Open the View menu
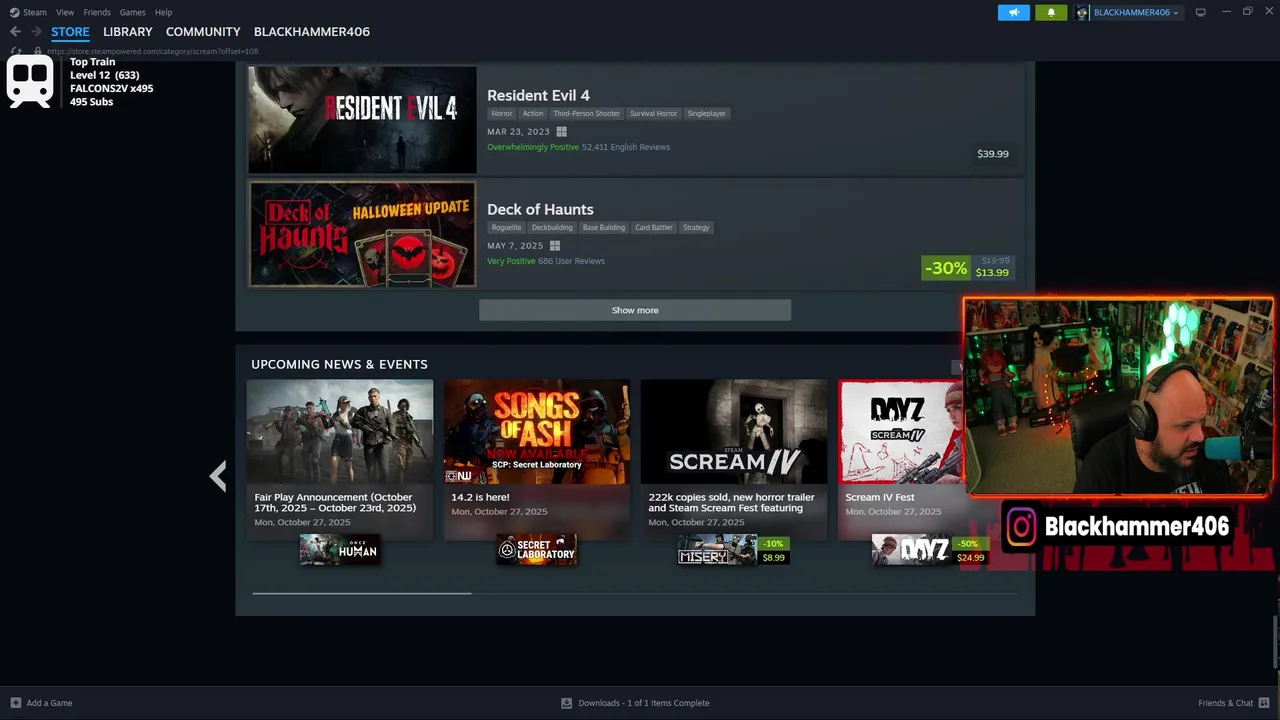1280x720 pixels. click(65, 12)
